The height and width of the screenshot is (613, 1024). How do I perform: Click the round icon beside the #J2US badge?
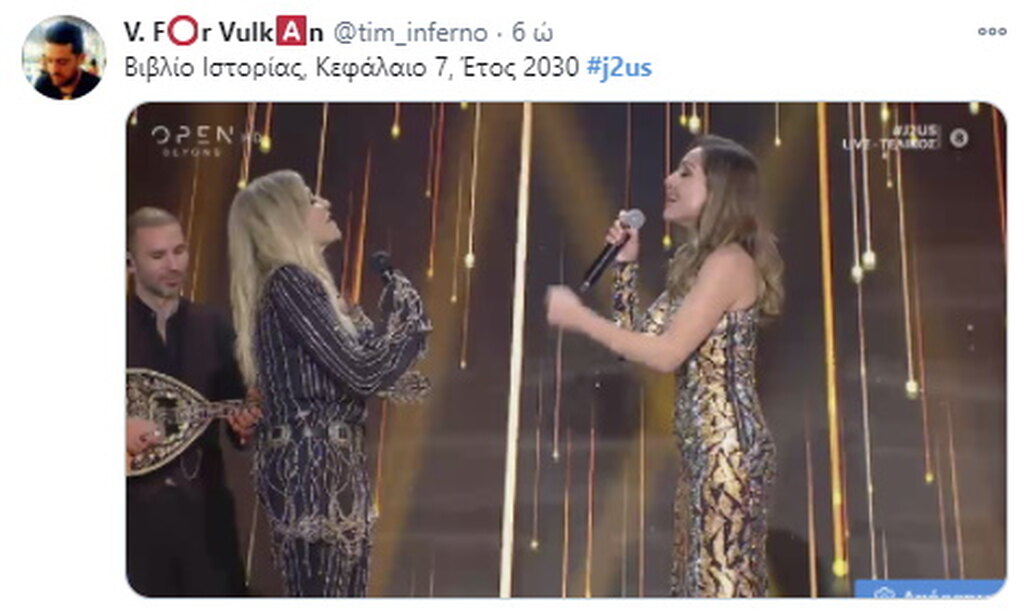(x=959, y=138)
